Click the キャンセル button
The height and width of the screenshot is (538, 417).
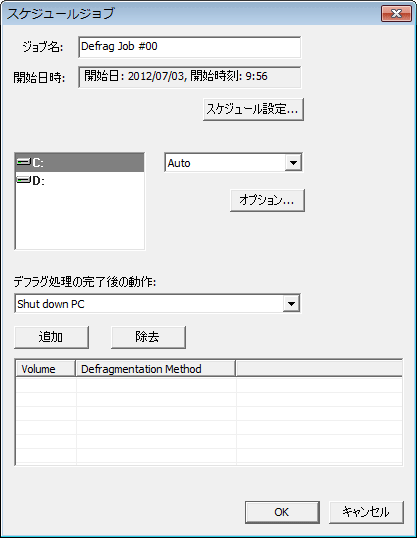click(x=366, y=512)
